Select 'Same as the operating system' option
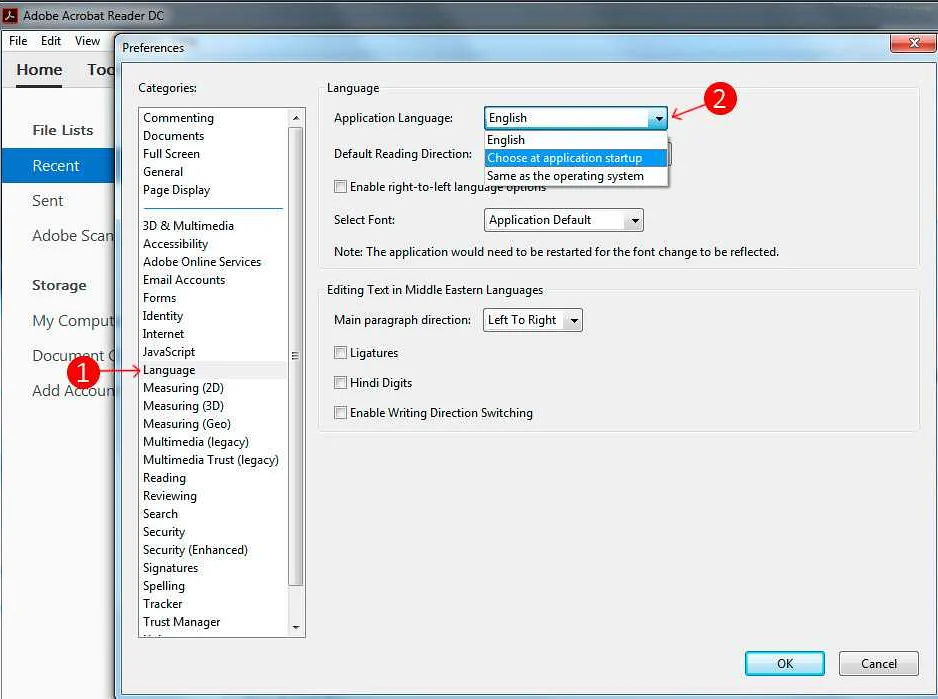This screenshot has width=938, height=699. 565,176
